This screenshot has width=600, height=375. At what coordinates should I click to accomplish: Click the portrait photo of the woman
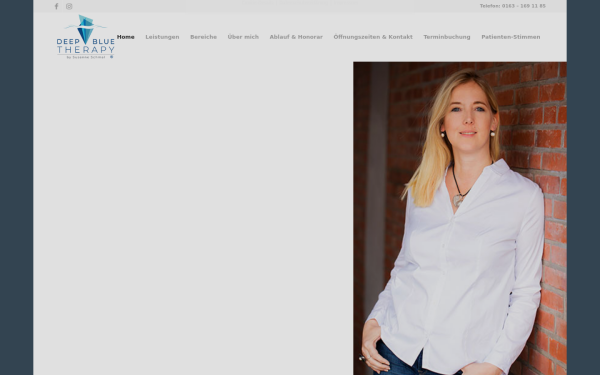coord(460,218)
